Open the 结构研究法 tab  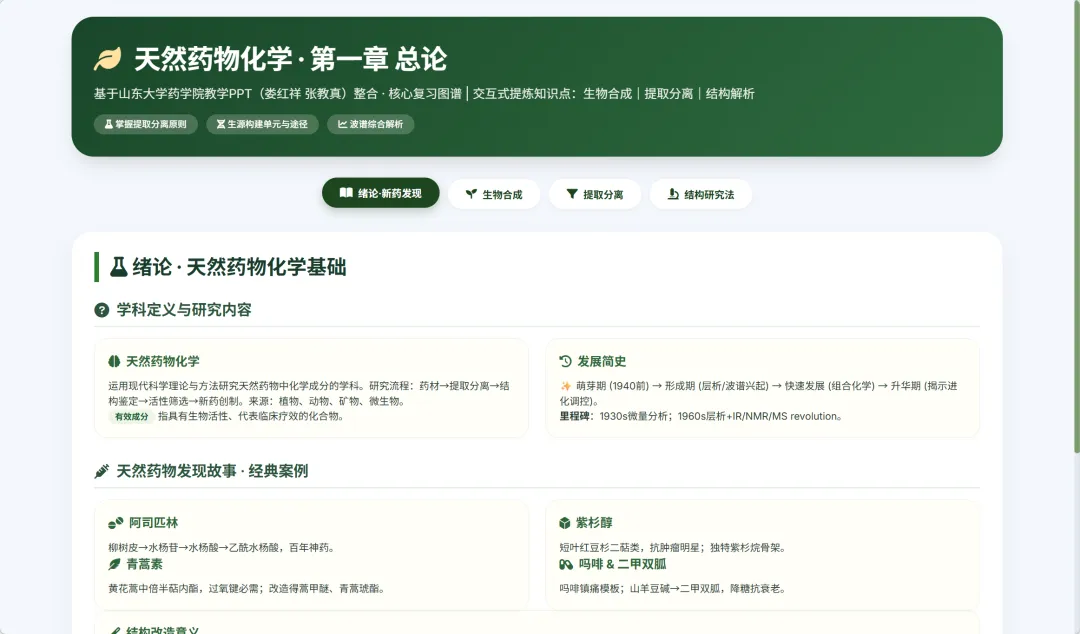click(x=700, y=194)
